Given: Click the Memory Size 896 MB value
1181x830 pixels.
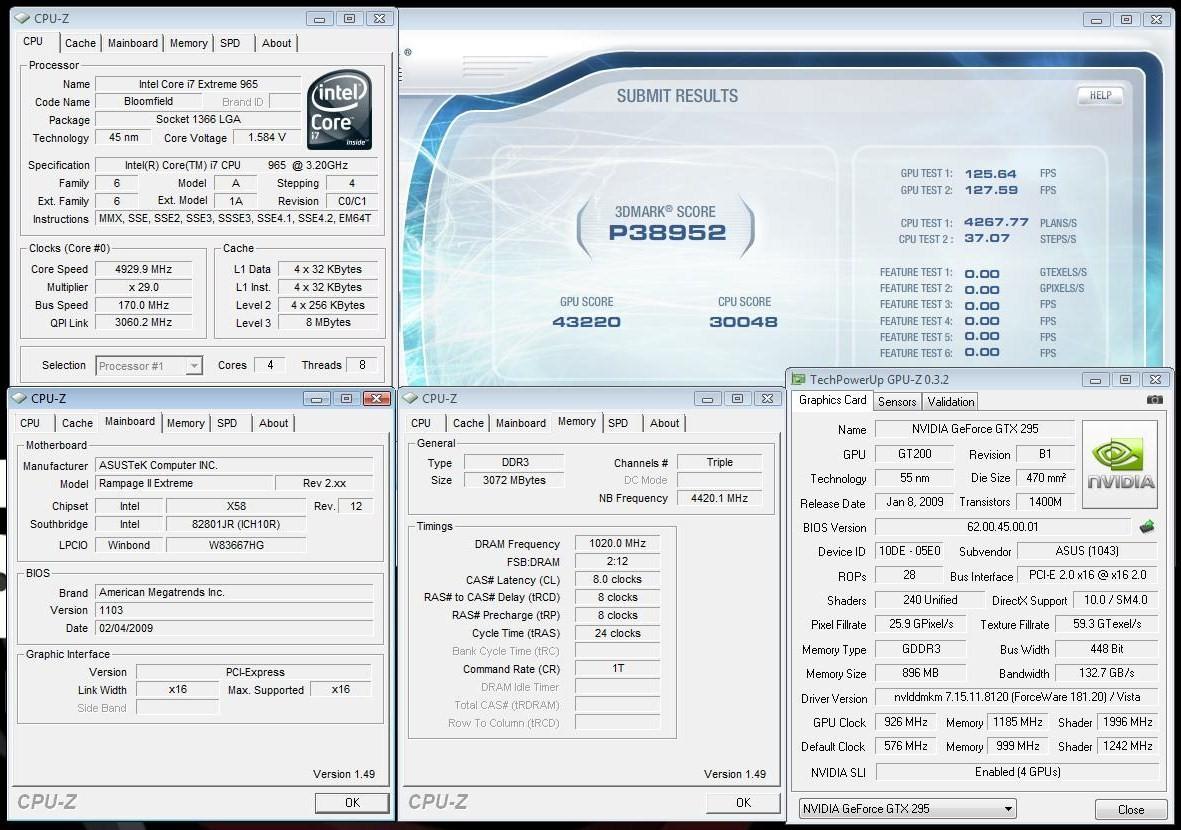Looking at the screenshot, I should pyautogui.click(x=920, y=673).
